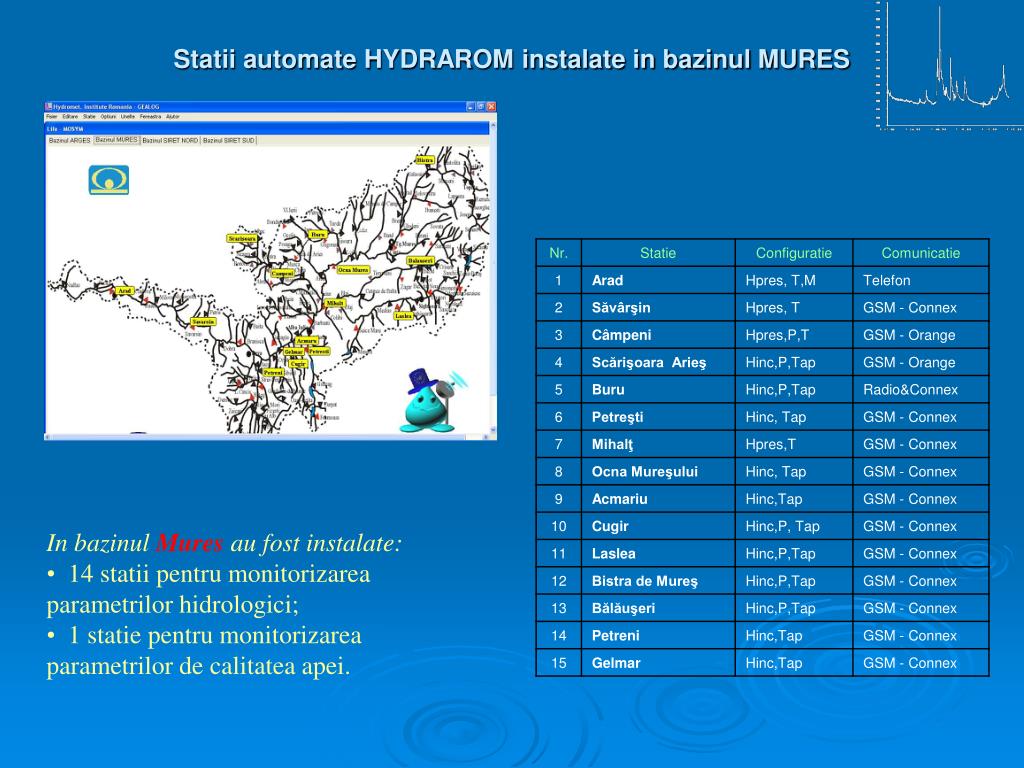Select the Acmaru station marker on the map

[x=306, y=340]
